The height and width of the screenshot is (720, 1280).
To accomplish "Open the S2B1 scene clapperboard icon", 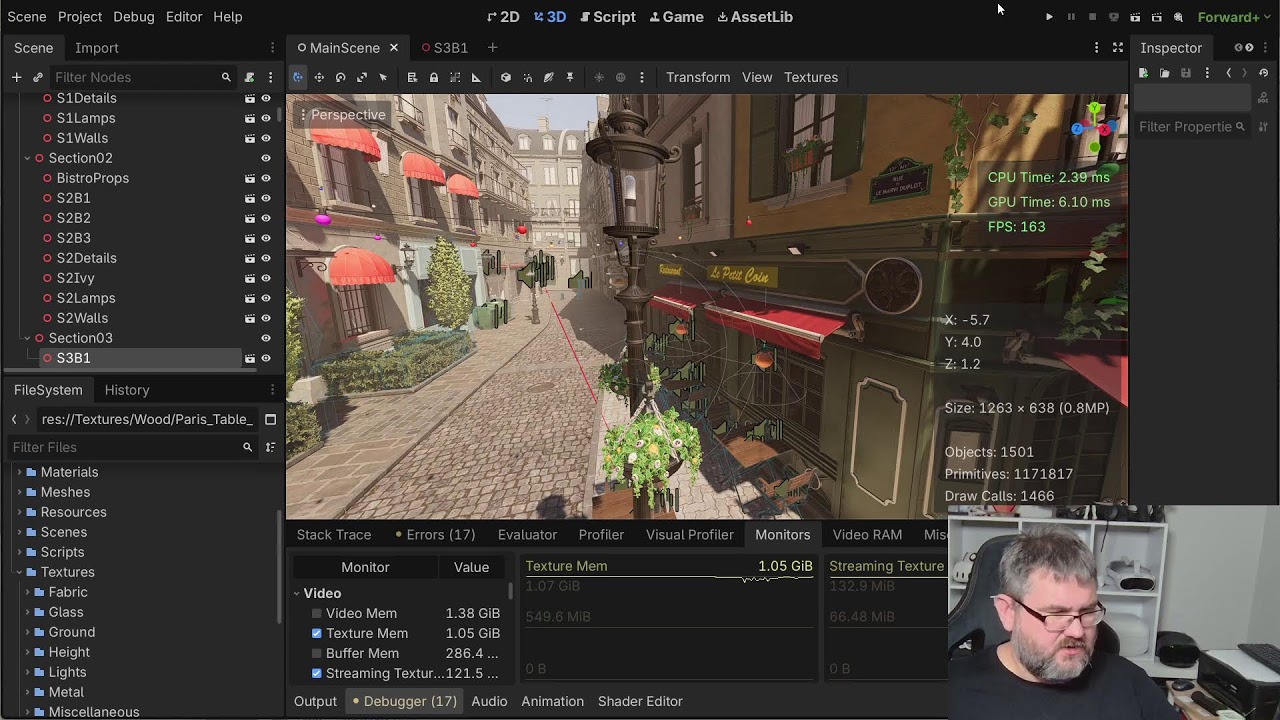I will [x=250, y=198].
